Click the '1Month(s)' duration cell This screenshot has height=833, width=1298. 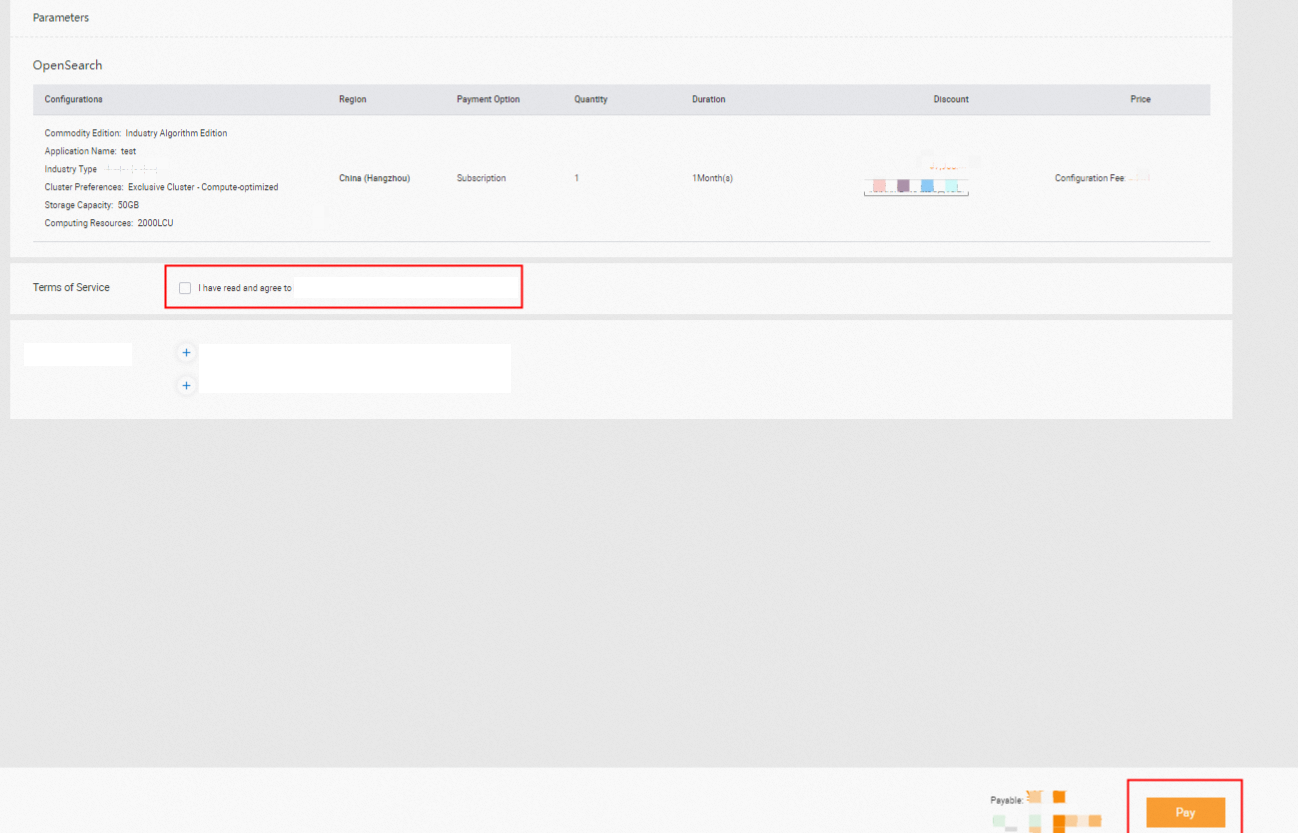pos(712,178)
